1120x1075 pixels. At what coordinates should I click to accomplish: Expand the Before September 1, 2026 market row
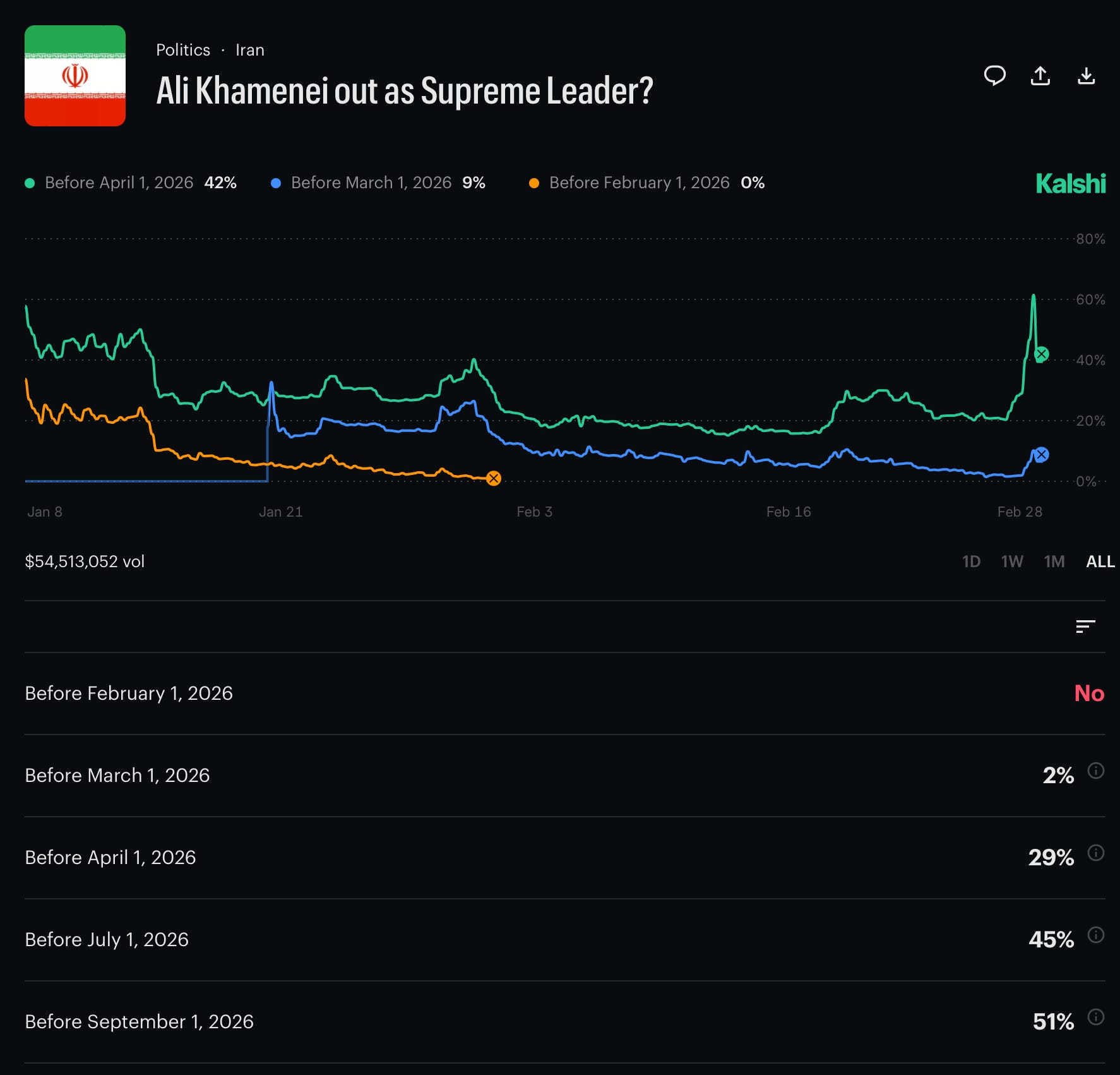565,1022
